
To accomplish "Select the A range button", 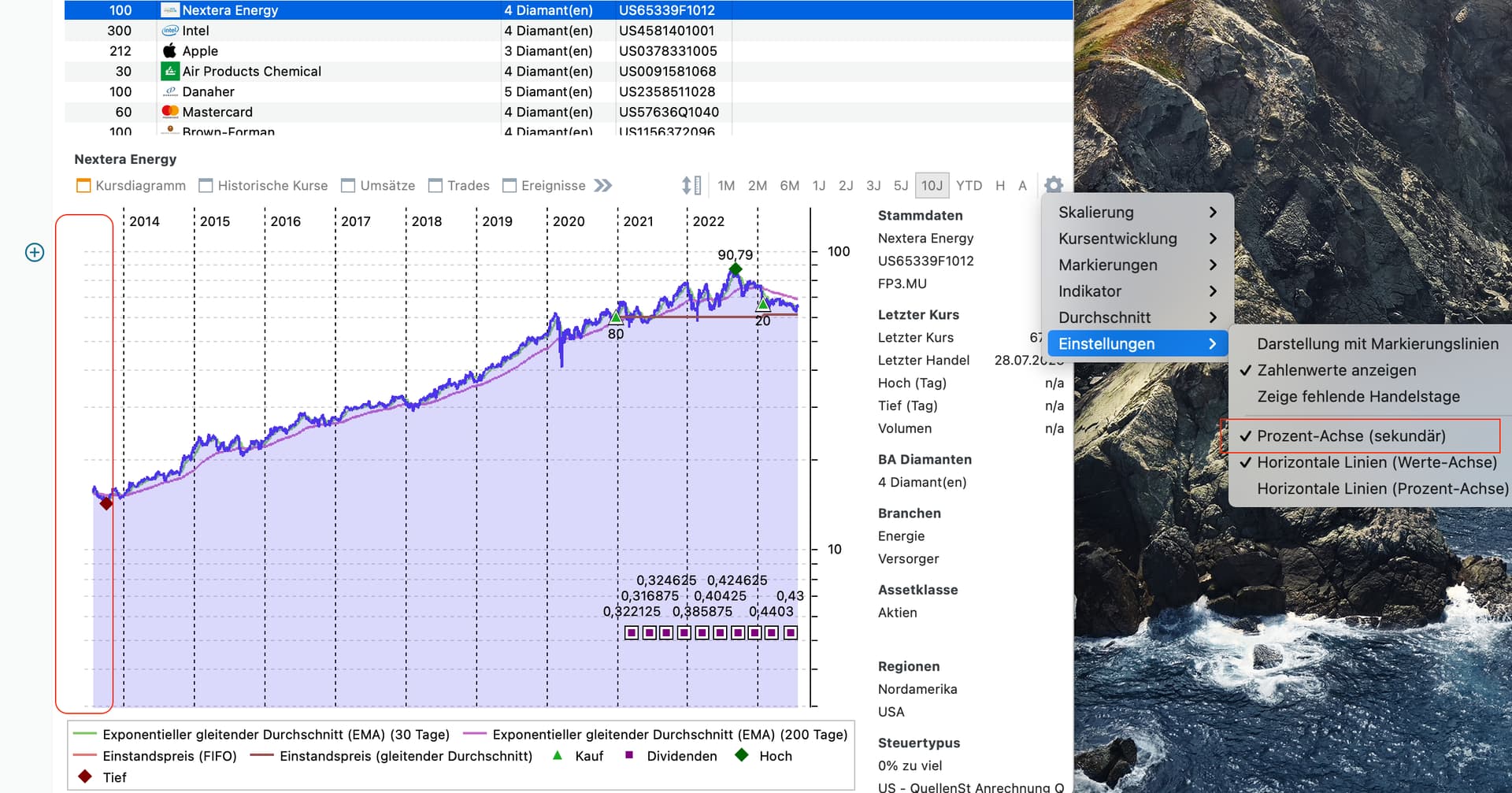I will [x=1022, y=185].
